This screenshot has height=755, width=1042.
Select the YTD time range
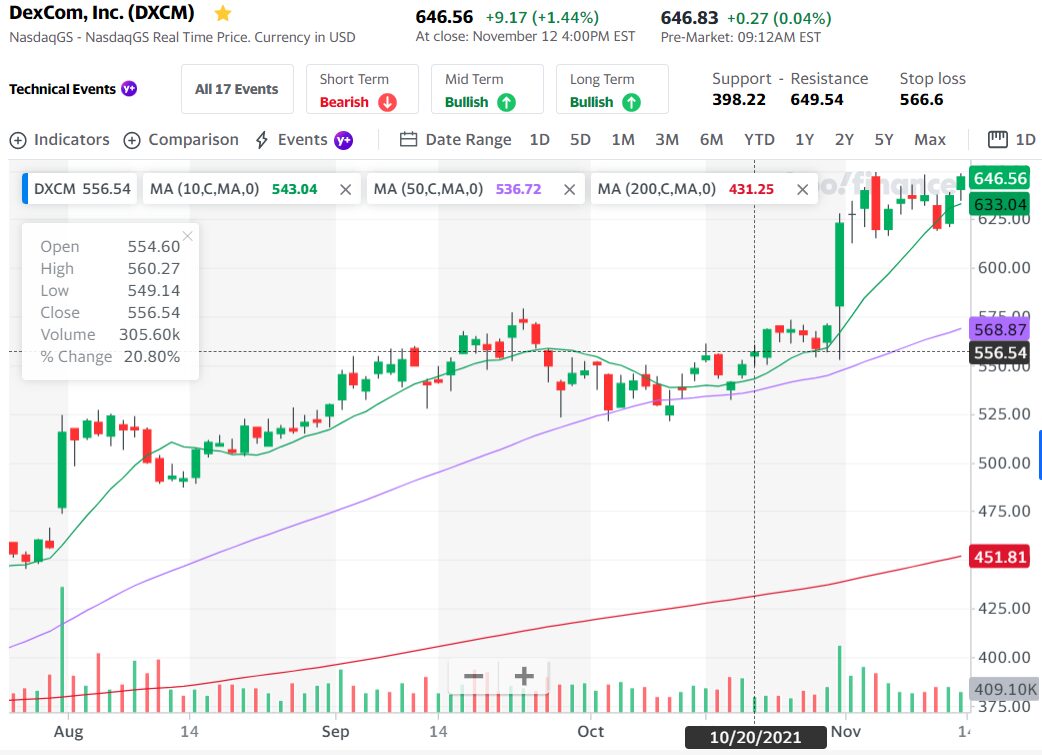[759, 140]
